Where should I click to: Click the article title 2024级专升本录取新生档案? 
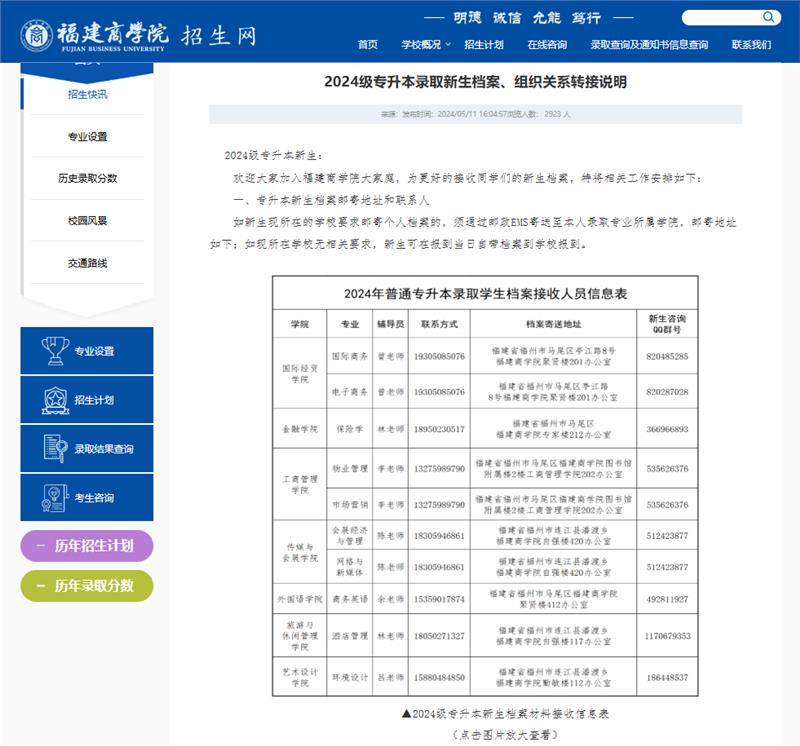[x=475, y=82]
